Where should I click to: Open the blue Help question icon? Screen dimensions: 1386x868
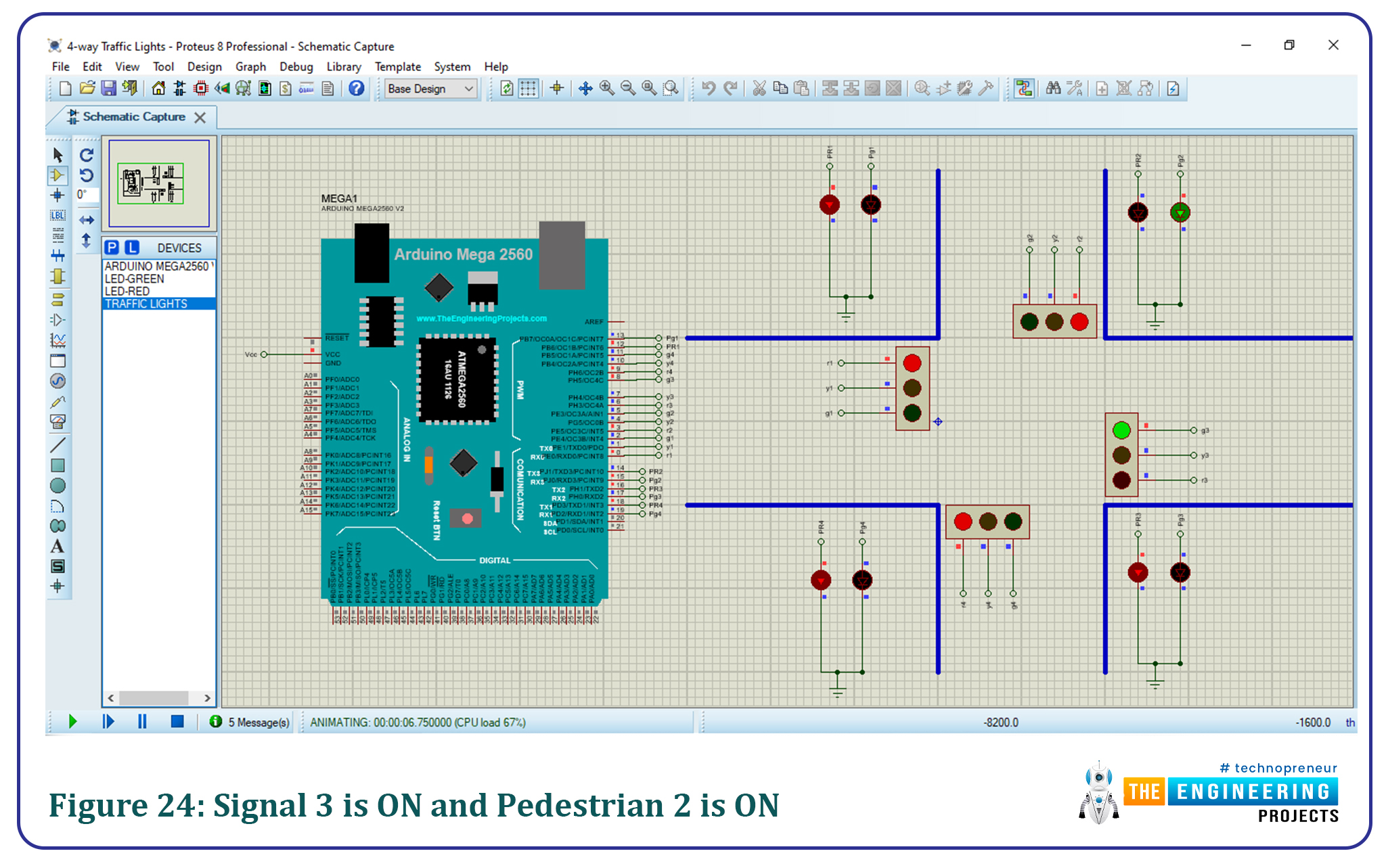pyautogui.click(x=357, y=89)
